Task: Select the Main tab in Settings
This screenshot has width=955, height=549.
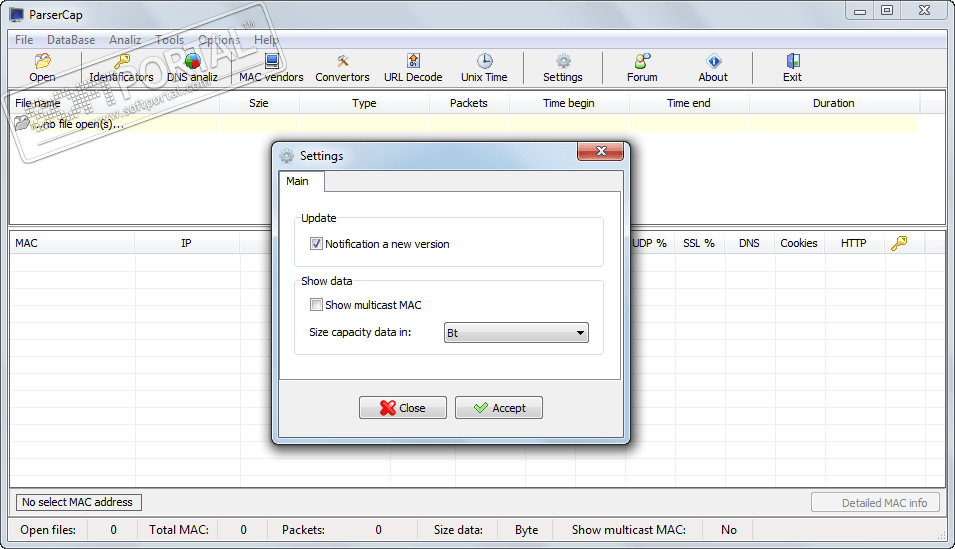Action: [x=301, y=181]
